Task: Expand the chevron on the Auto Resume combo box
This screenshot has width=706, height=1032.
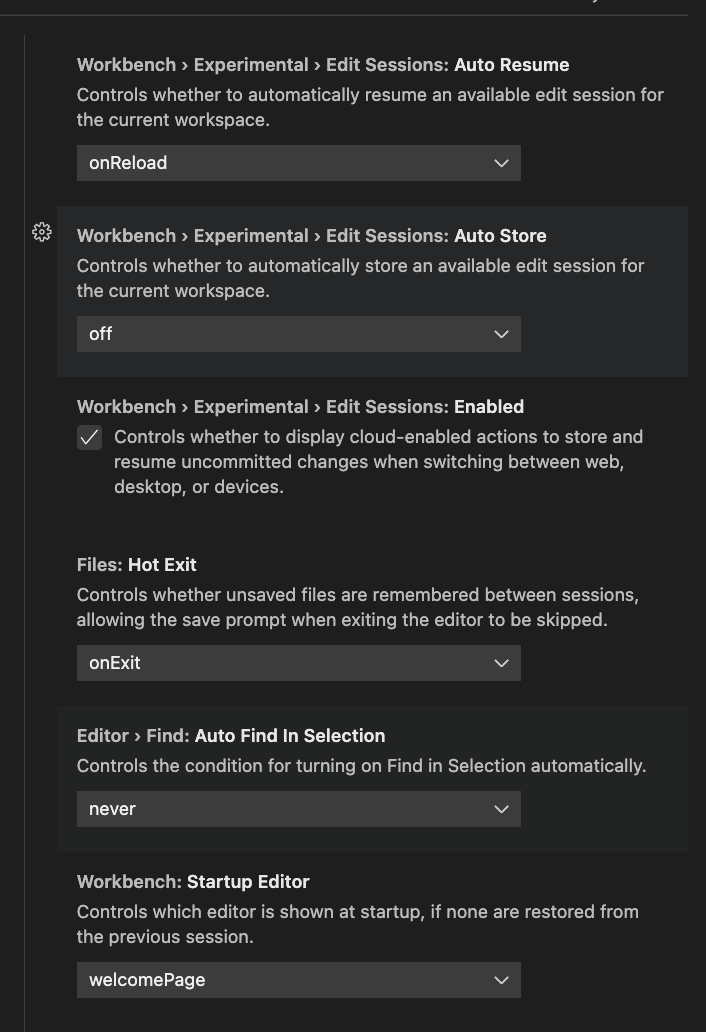Action: tap(501, 163)
